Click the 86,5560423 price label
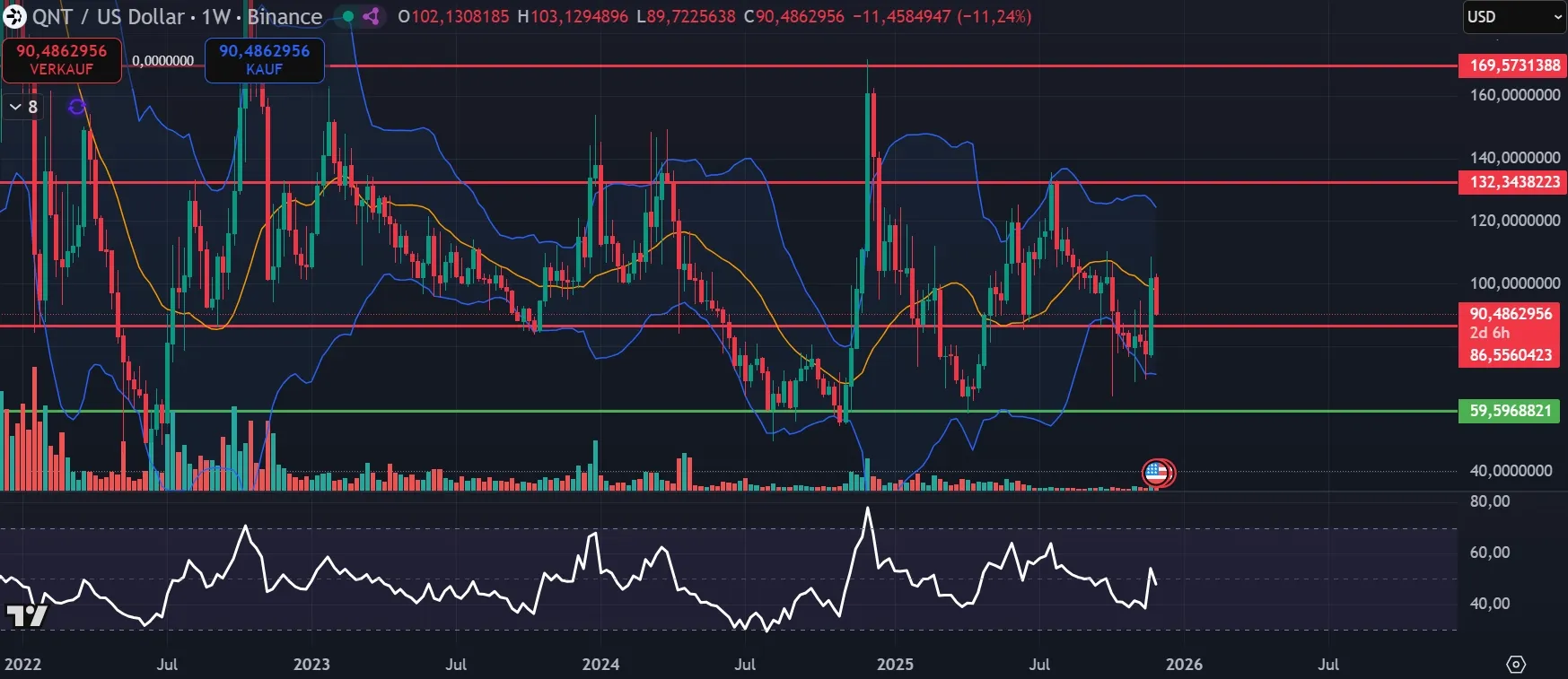 point(1511,355)
